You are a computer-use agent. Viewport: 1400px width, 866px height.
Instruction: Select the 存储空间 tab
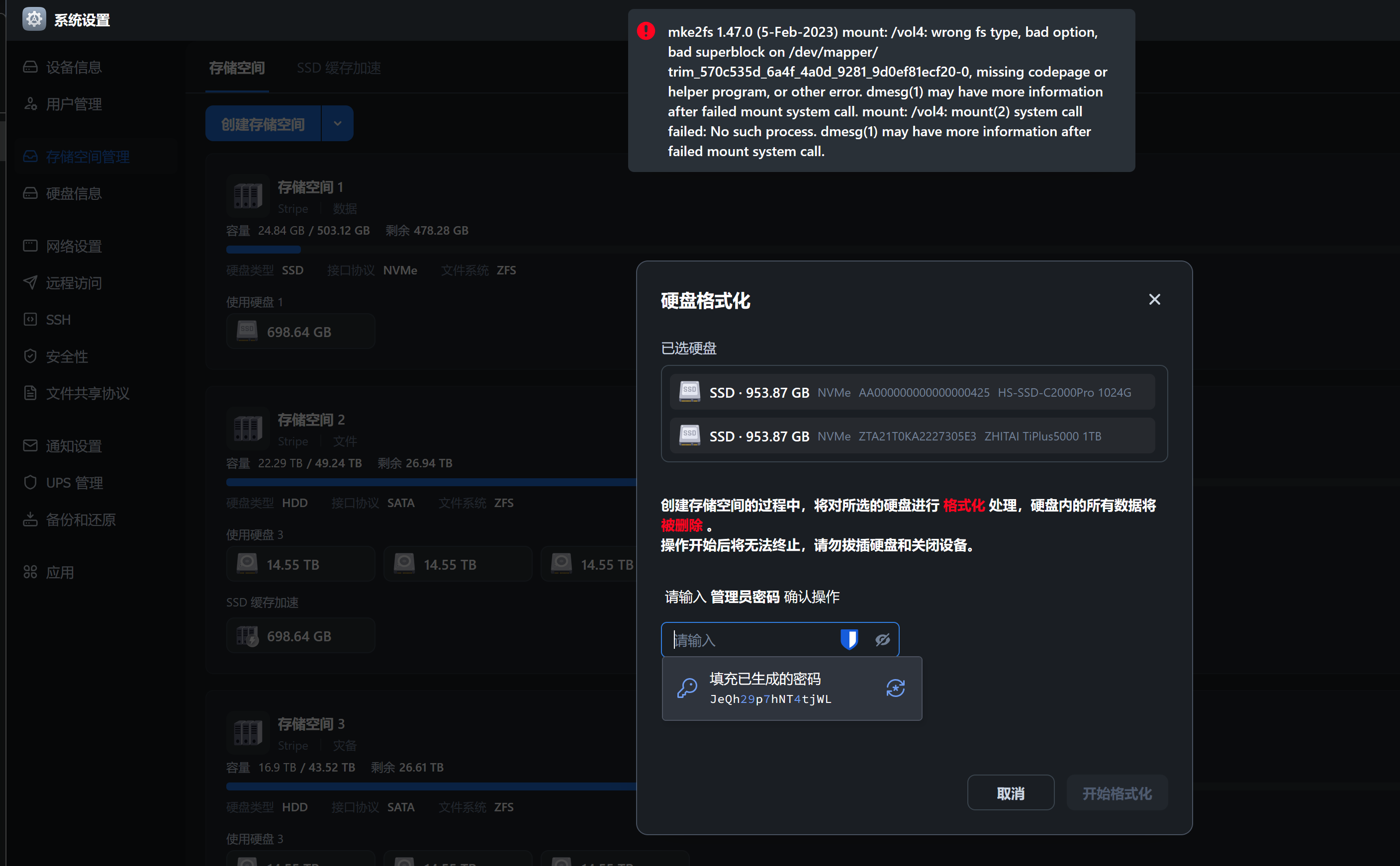[237, 68]
